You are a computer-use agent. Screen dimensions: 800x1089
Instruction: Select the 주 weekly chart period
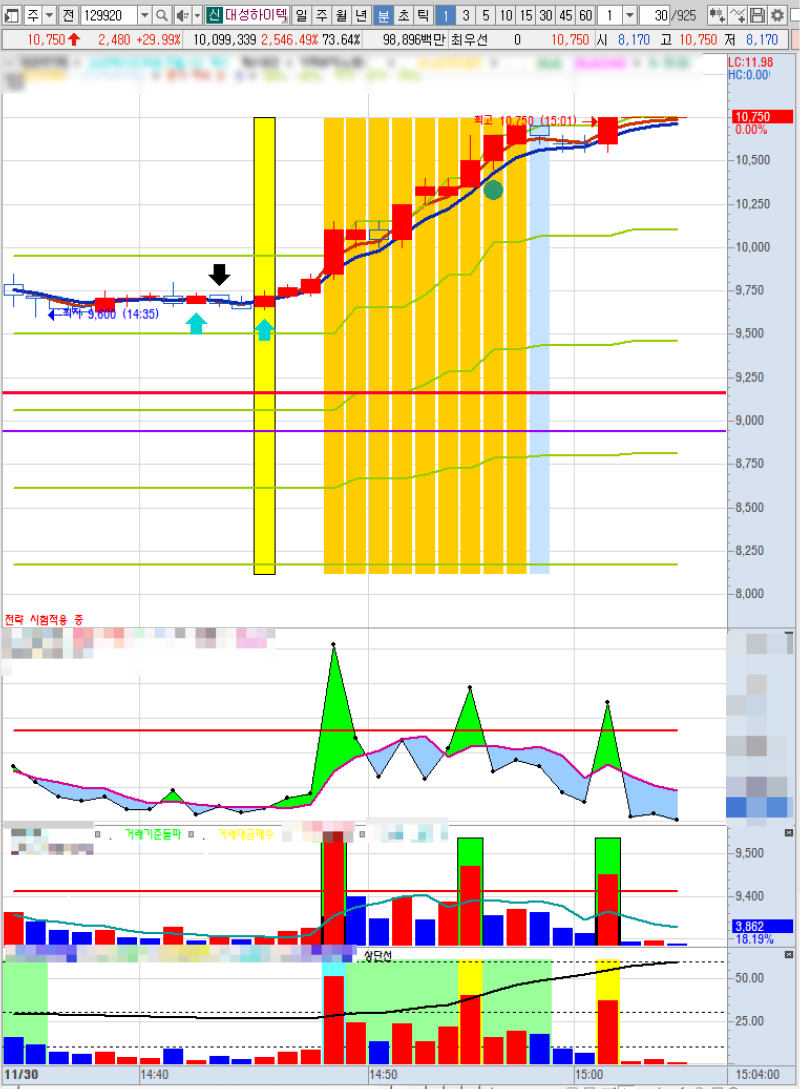322,15
